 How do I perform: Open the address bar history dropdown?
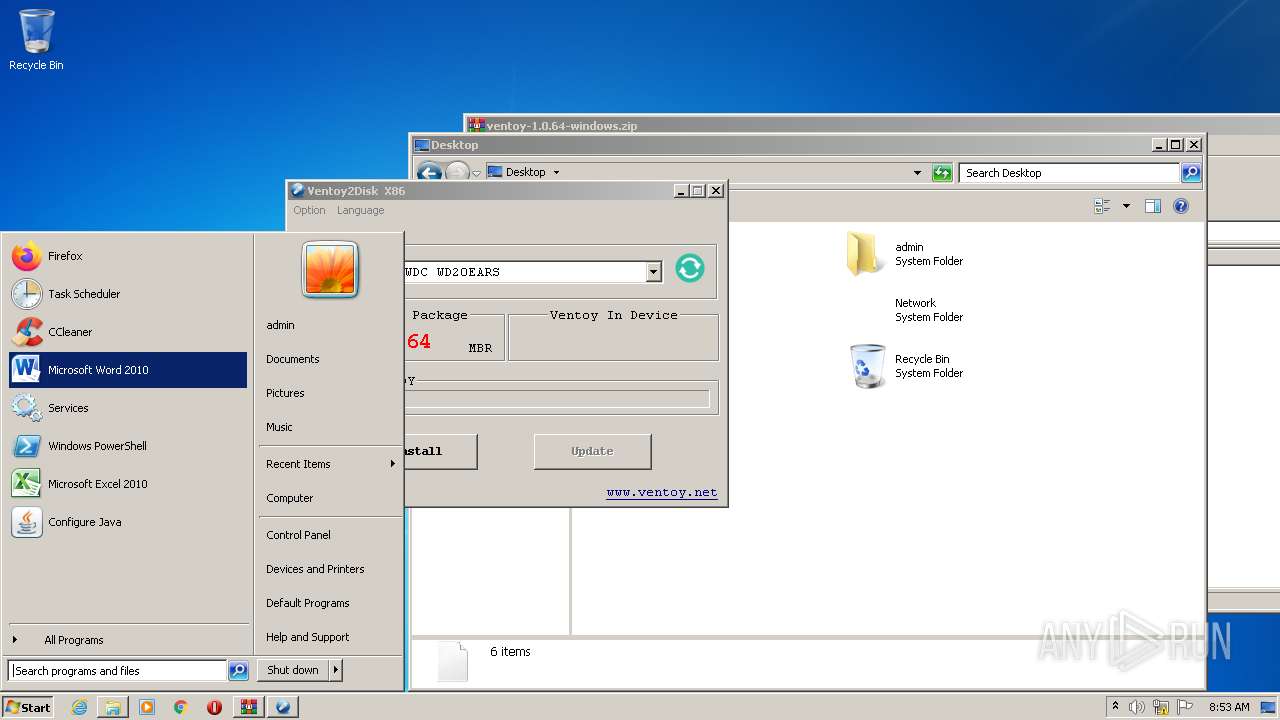point(917,172)
